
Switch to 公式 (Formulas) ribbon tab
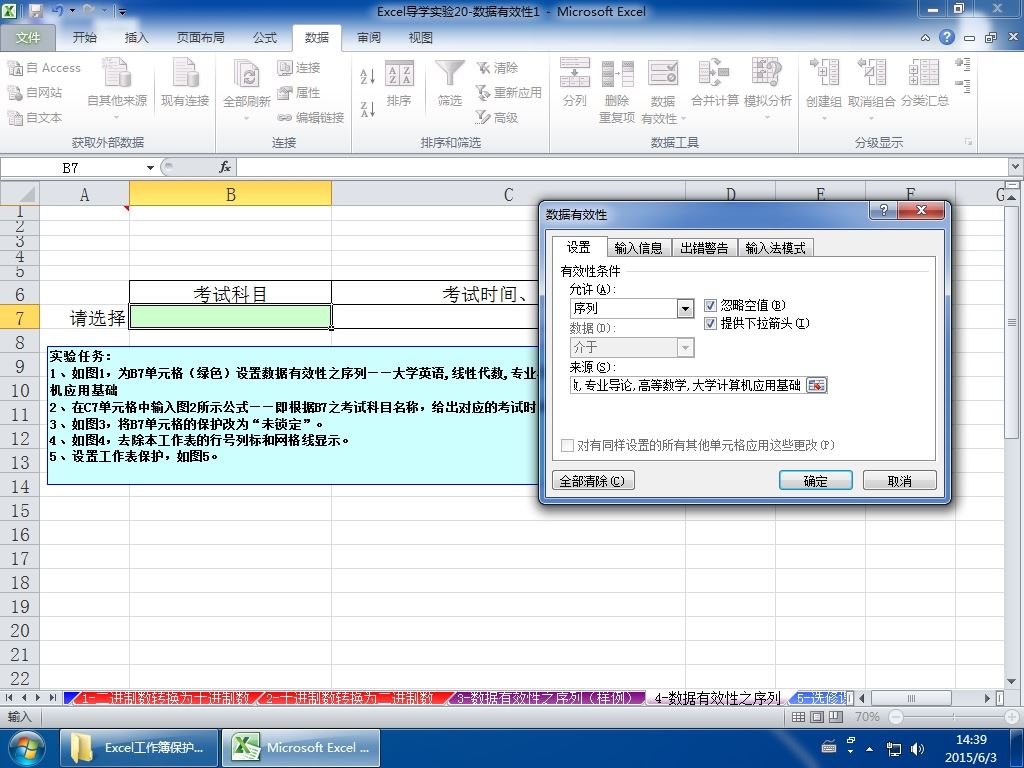[x=265, y=38]
